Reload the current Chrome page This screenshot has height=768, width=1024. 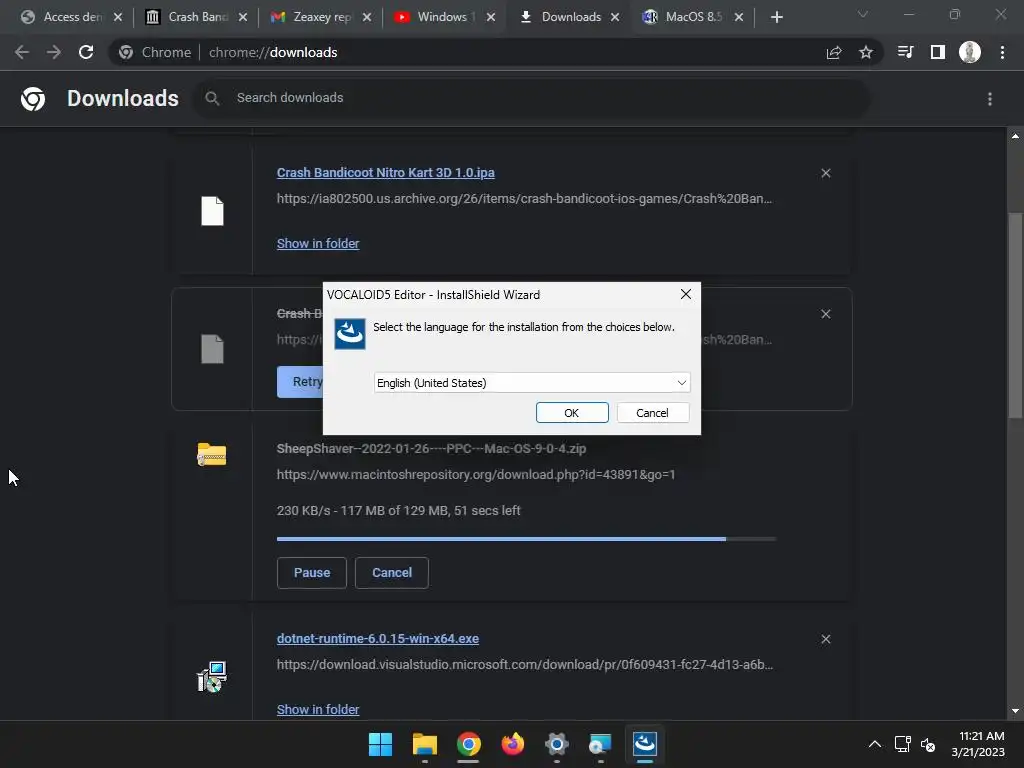[86, 52]
